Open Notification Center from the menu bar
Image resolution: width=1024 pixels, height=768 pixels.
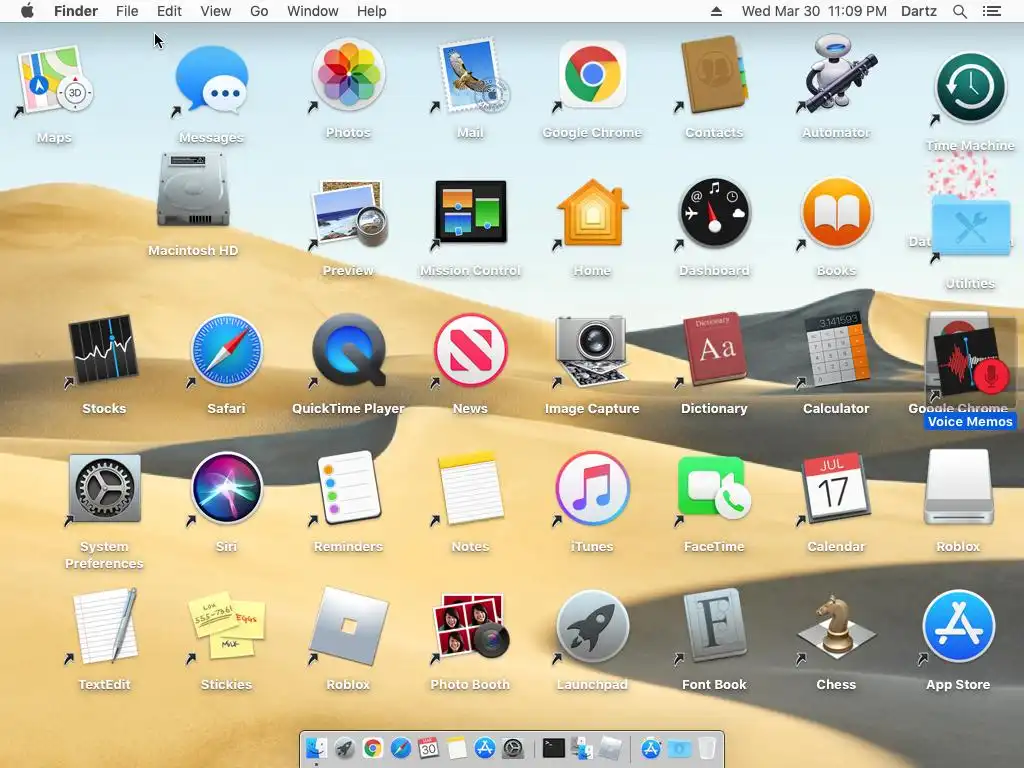tap(992, 11)
